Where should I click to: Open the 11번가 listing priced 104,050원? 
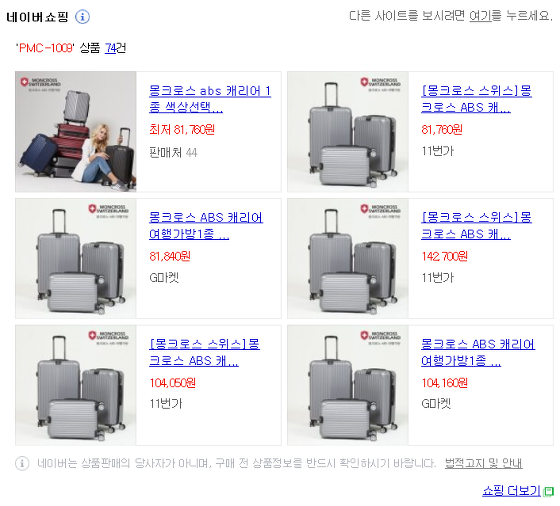click(x=204, y=352)
